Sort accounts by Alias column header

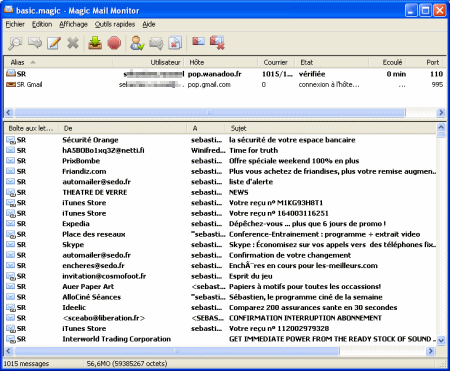tap(58, 62)
